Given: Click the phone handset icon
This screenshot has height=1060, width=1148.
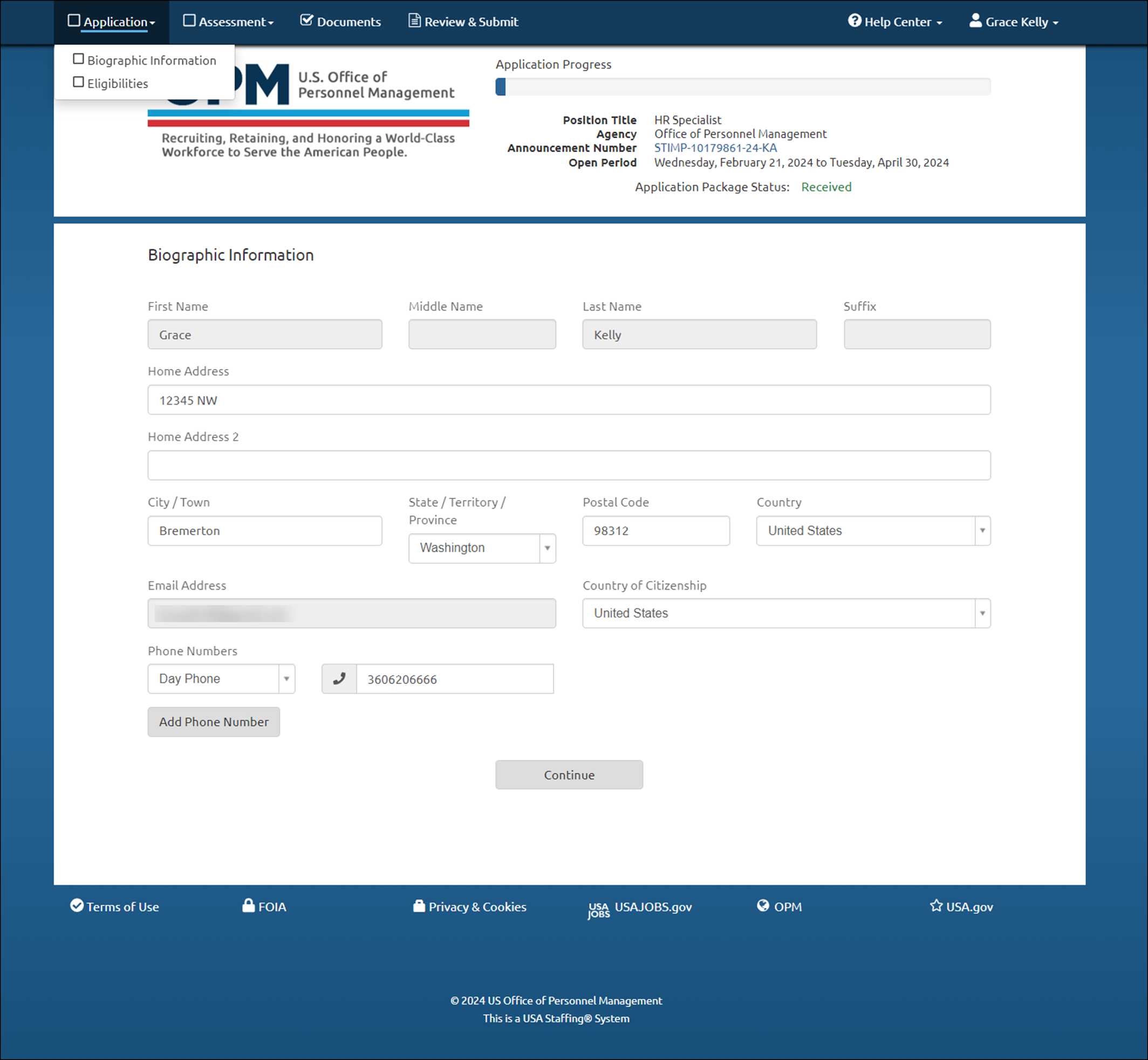Looking at the screenshot, I should pos(339,679).
